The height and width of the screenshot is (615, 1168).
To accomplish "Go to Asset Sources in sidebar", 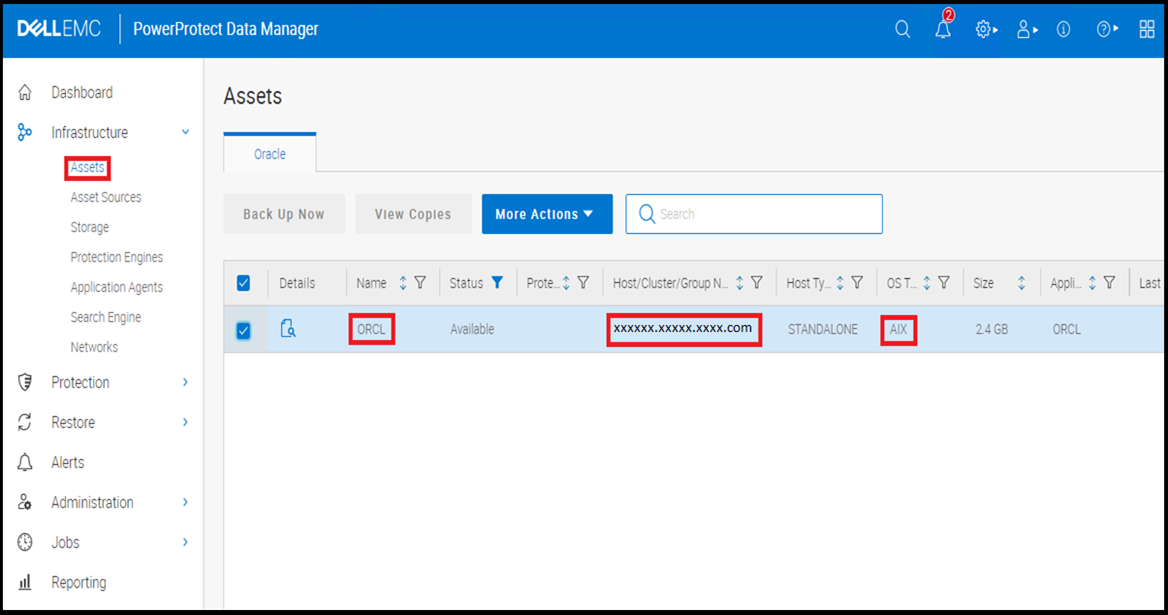I will tap(106, 197).
